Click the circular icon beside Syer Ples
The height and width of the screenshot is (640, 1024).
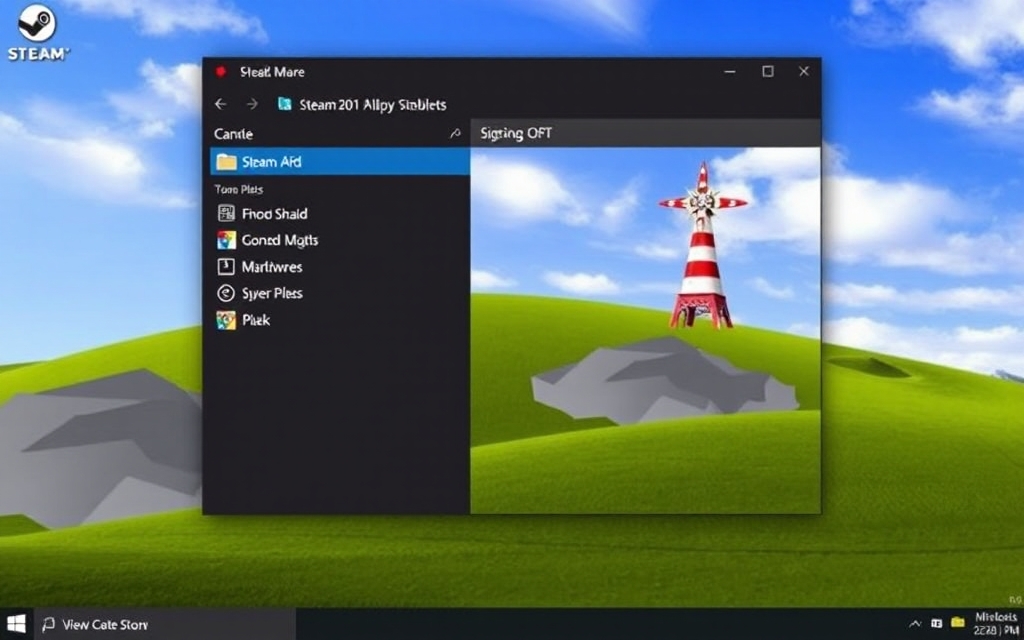click(x=225, y=293)
